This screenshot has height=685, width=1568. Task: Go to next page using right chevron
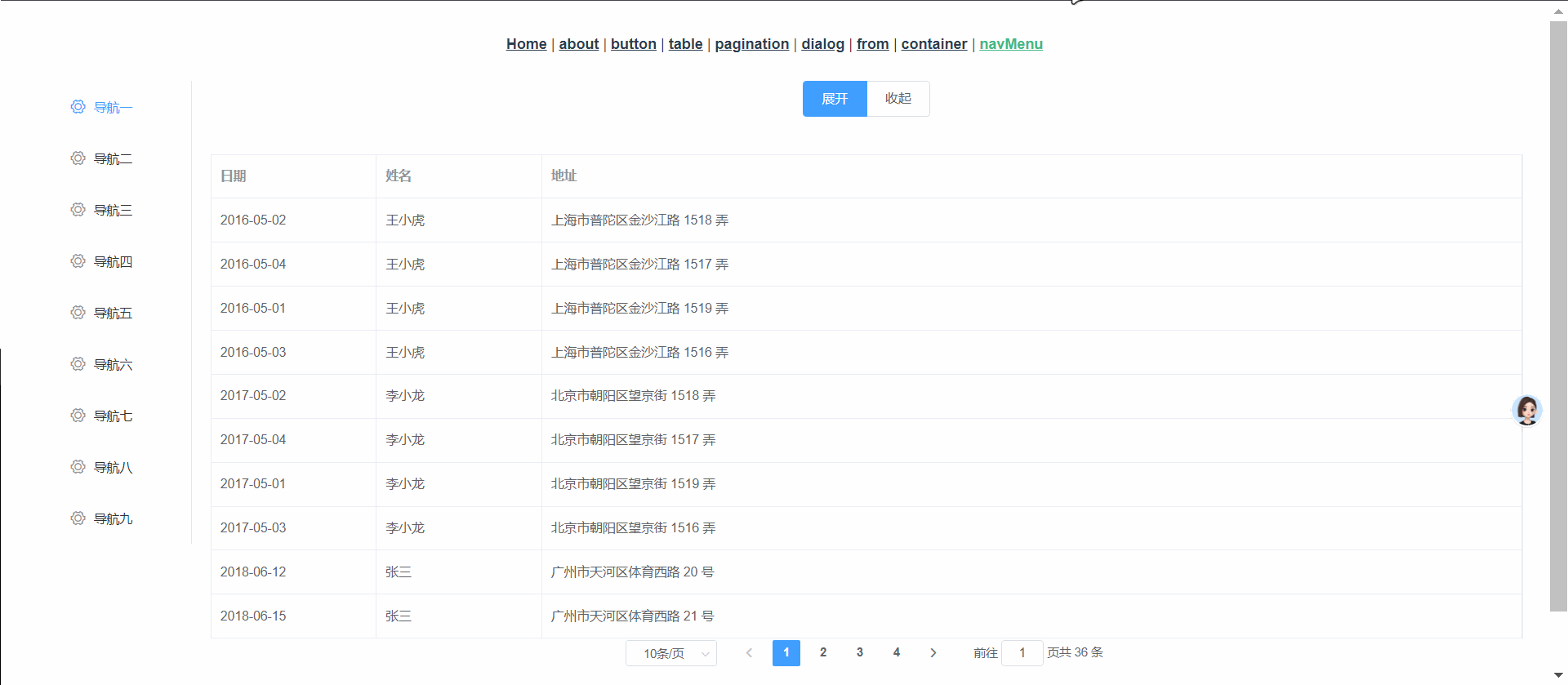(933, 652)
